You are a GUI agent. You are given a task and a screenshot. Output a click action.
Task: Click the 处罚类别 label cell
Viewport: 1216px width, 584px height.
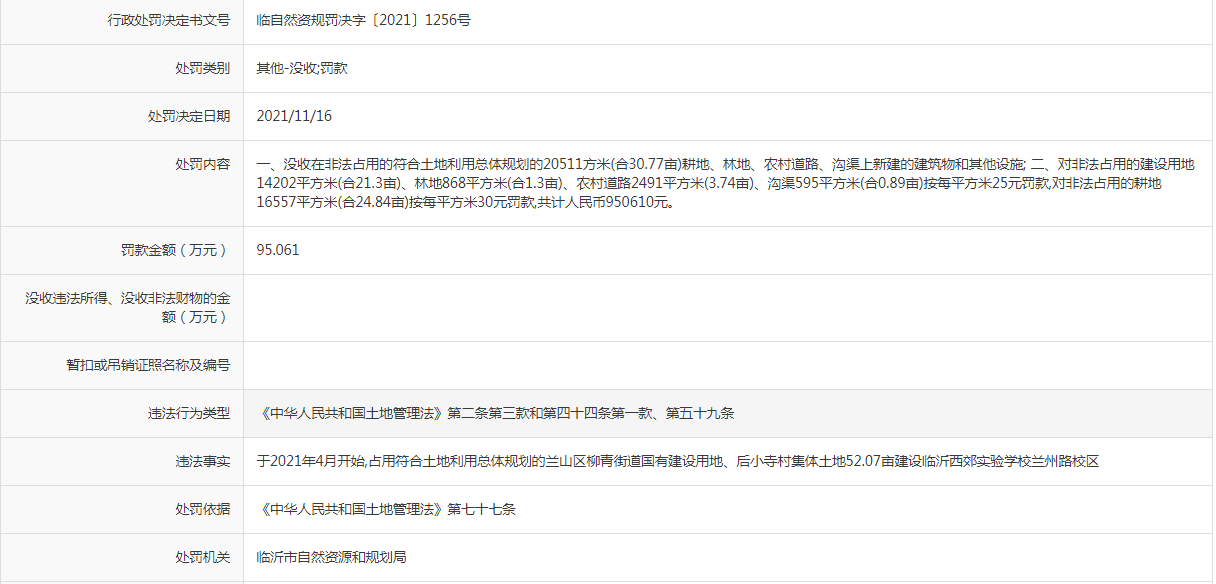pos(201,69)
